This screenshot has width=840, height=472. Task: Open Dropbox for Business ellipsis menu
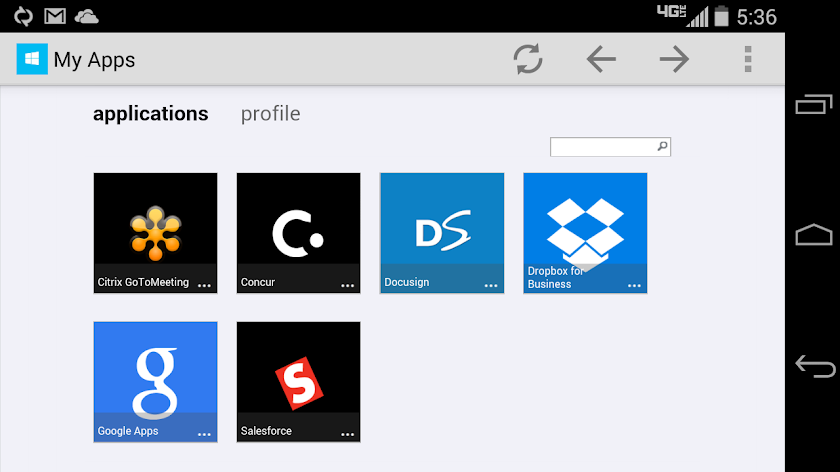point(634,286)
